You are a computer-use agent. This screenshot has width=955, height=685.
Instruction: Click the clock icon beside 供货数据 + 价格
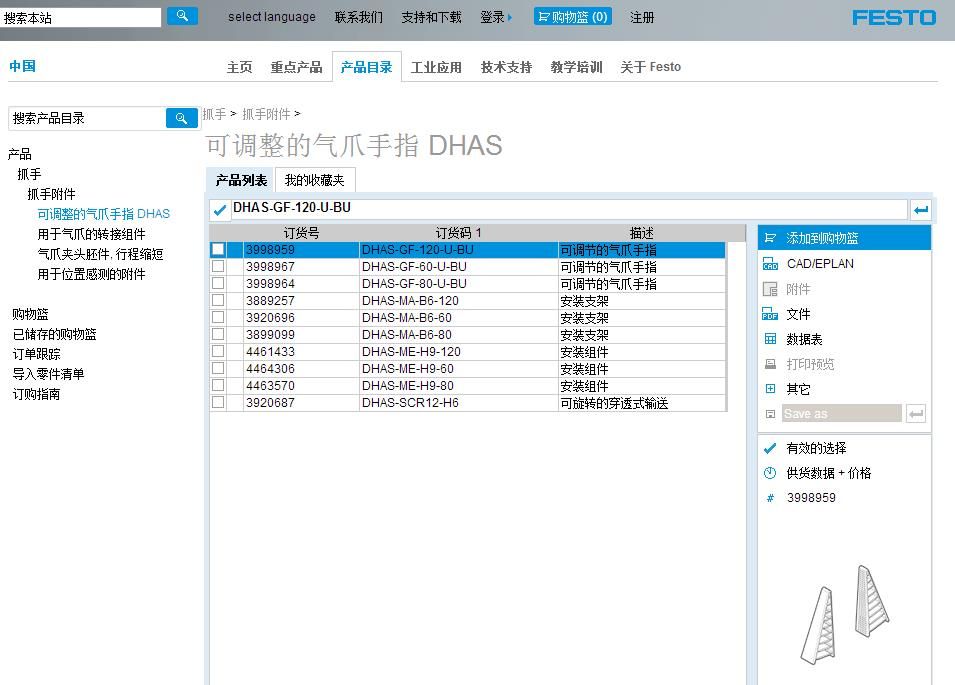click(770, 473)
